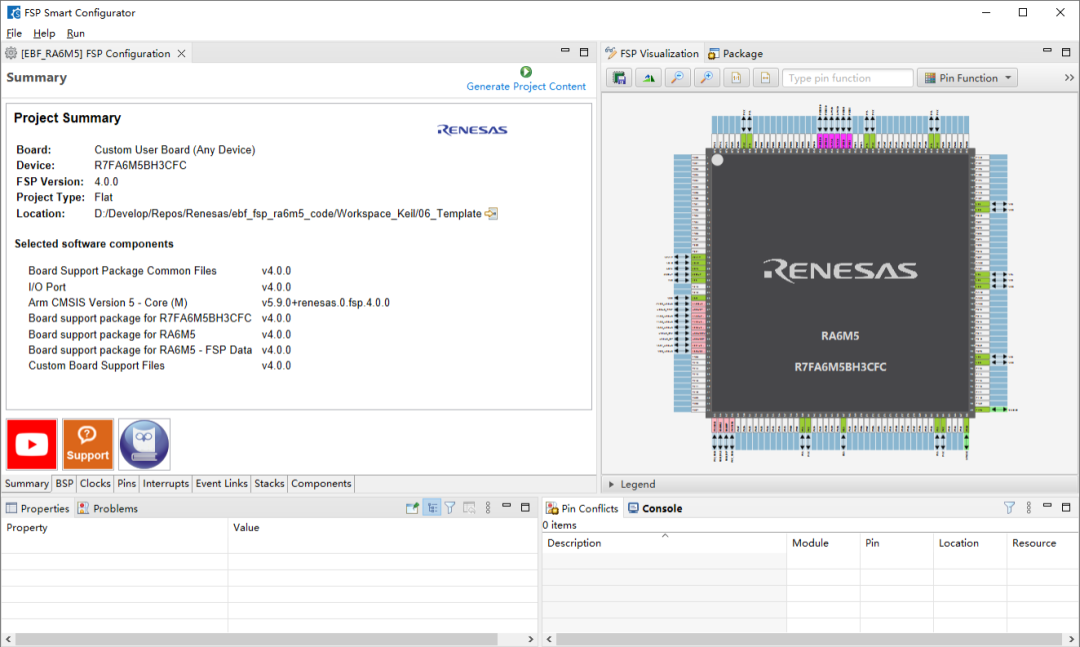Screen dimensions: 1080x647
Task: Click the Generate Project Content link
Action: [526, 87]
